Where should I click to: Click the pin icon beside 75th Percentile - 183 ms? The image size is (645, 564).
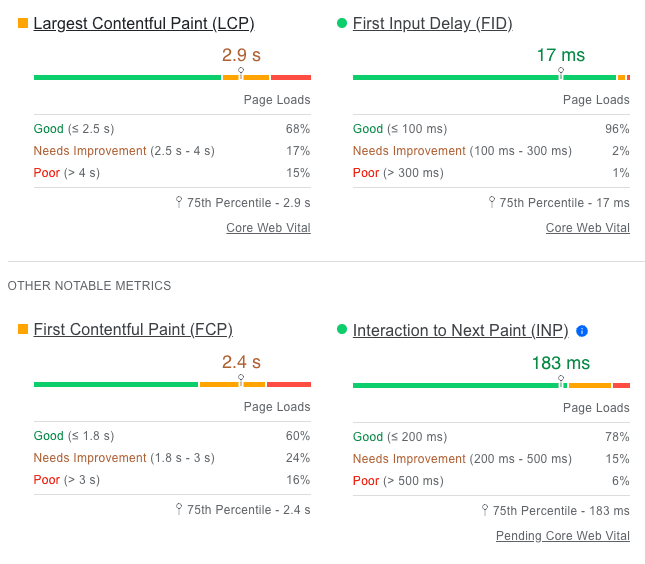[485, 510]
